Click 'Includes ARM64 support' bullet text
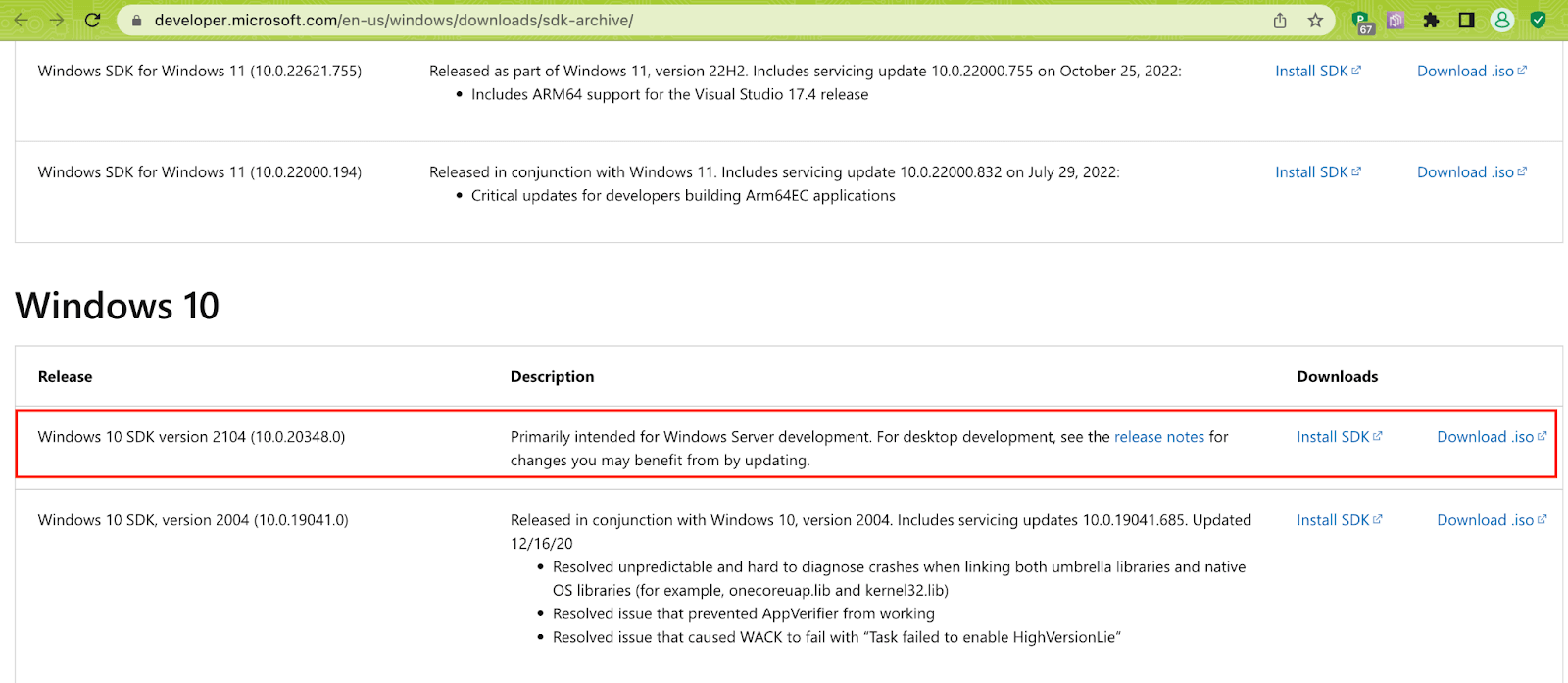The image size is (1568, 683). [669, 94]
